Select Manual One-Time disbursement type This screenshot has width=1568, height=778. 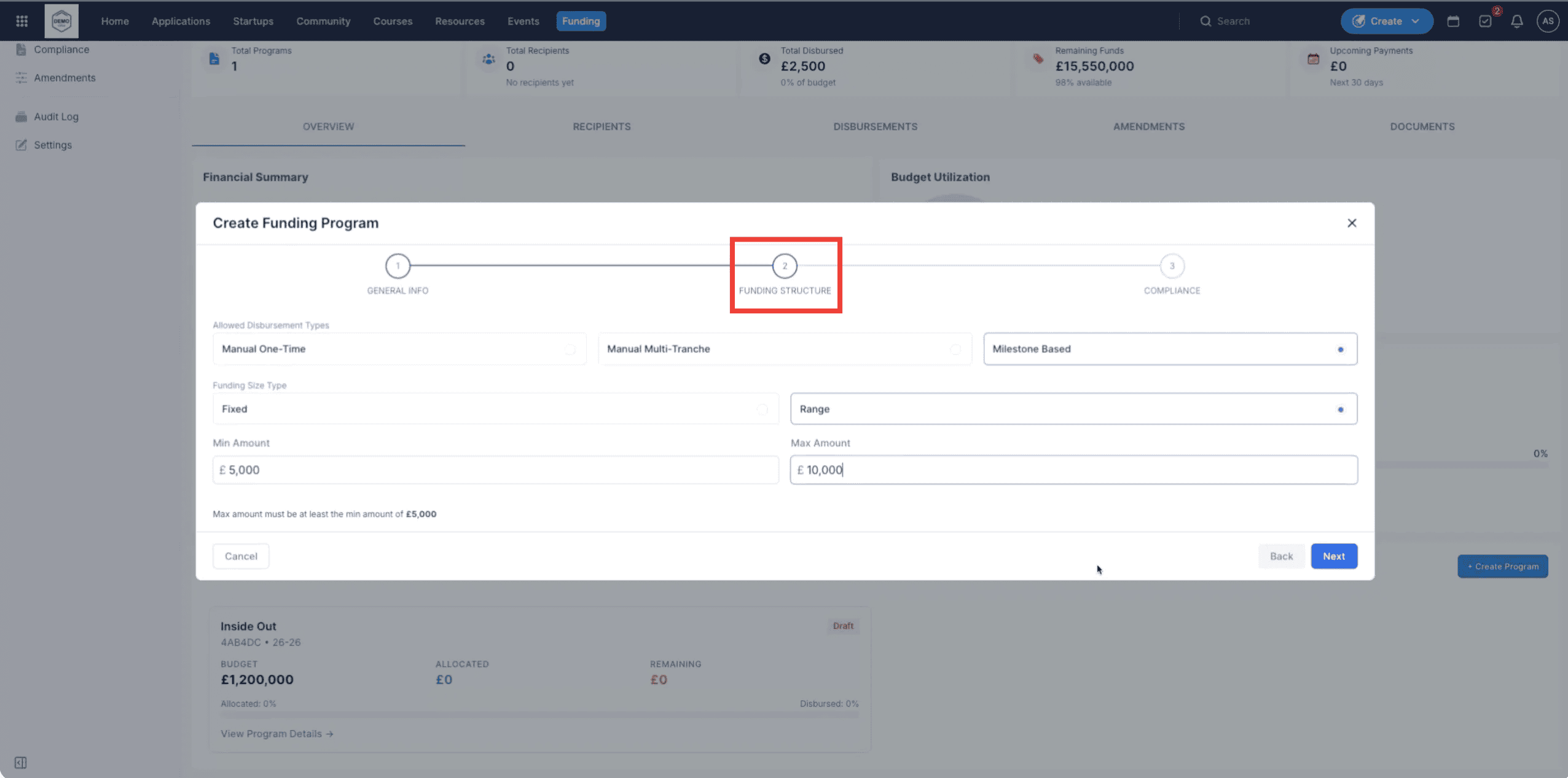click(399, 348)
